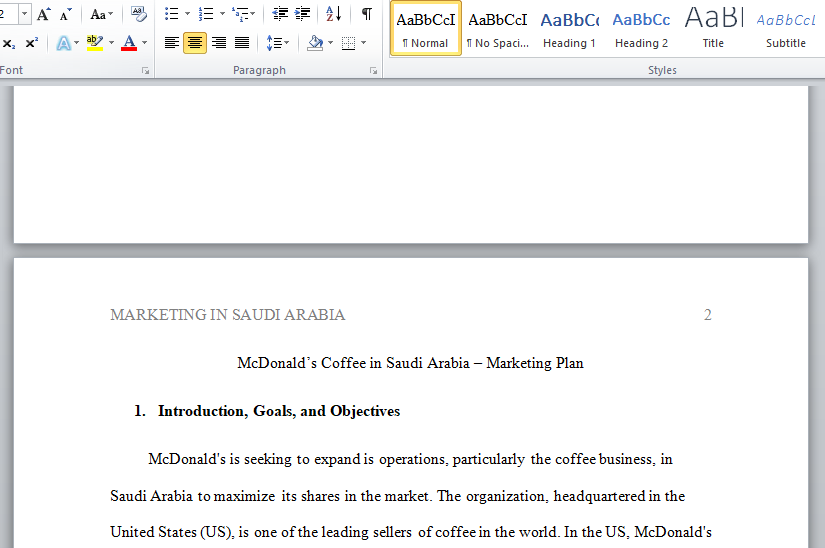This screenshot has height=548, width=825.
Task: Open the Change Case menu
Action: (101, 14)
